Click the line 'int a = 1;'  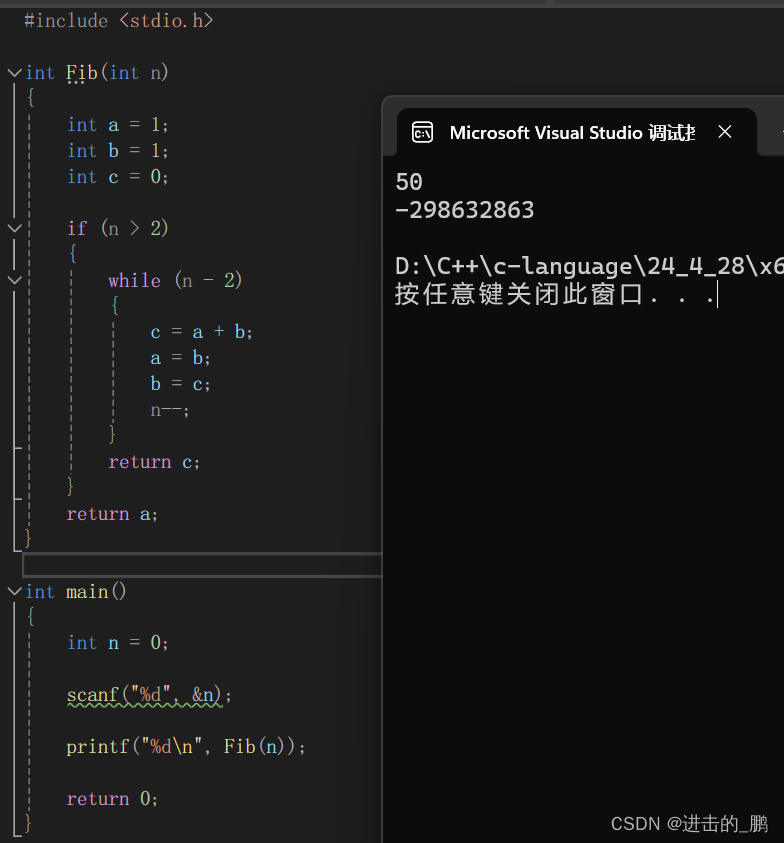(x=118, y=125)
